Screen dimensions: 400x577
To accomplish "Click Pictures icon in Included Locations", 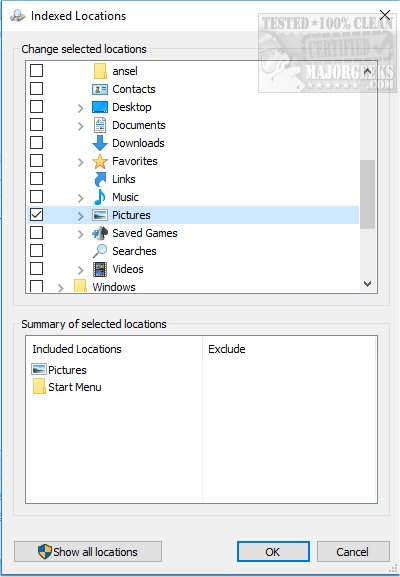I will 39,369.
